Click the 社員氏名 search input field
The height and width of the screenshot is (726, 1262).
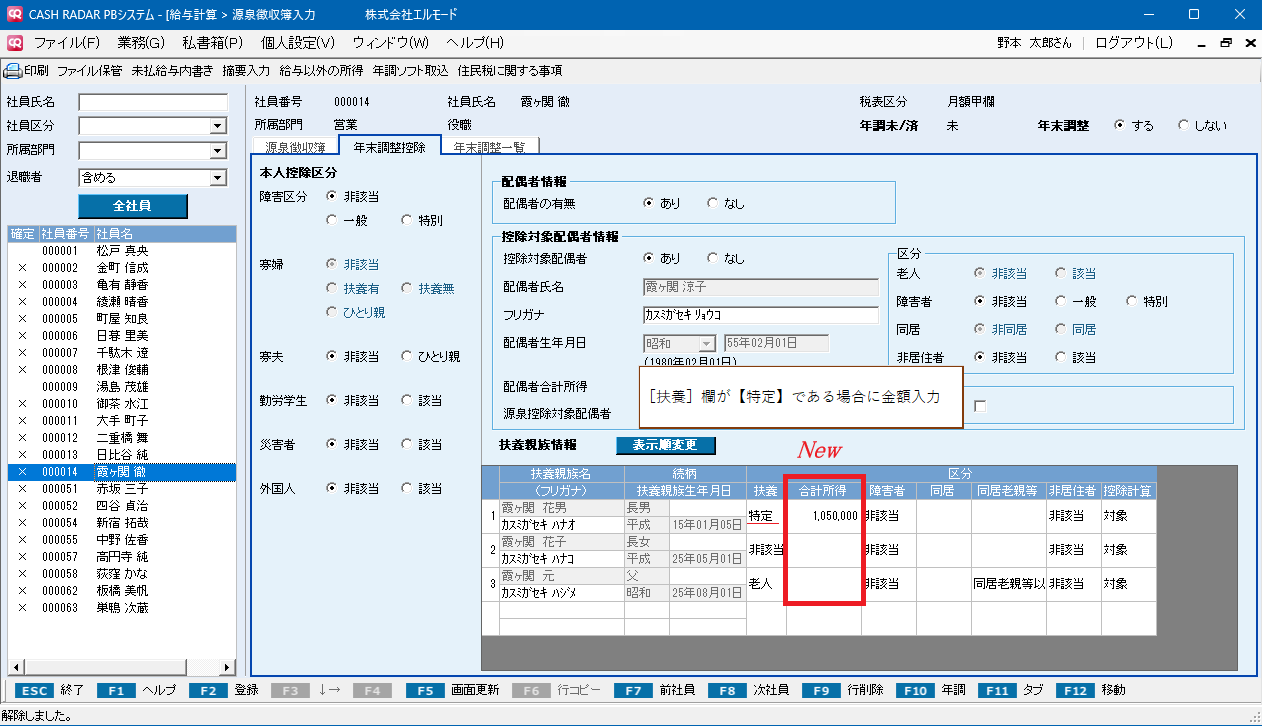[x=153, y=102]
